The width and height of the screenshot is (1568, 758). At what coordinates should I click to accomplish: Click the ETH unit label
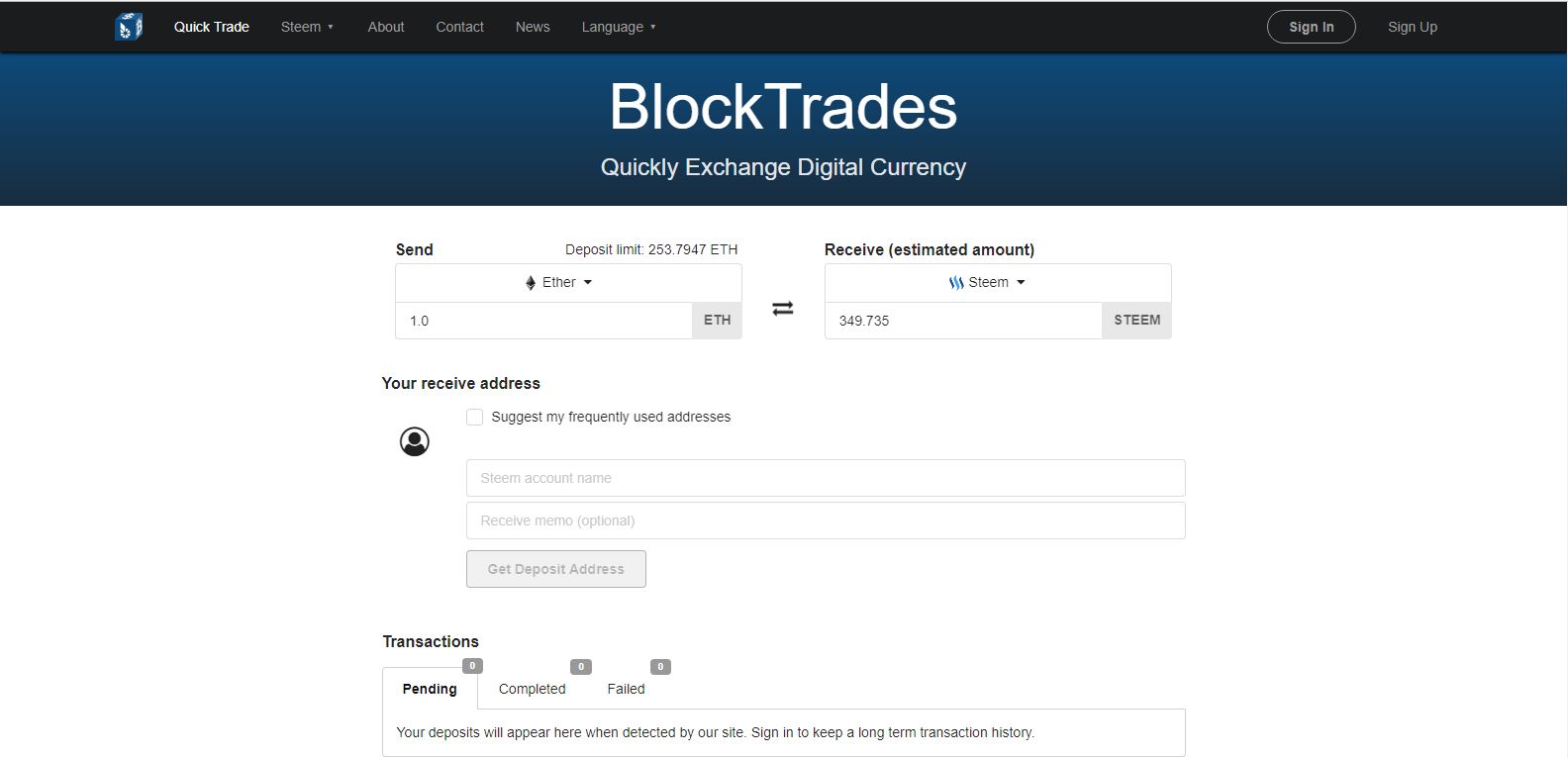click(717, 321)
